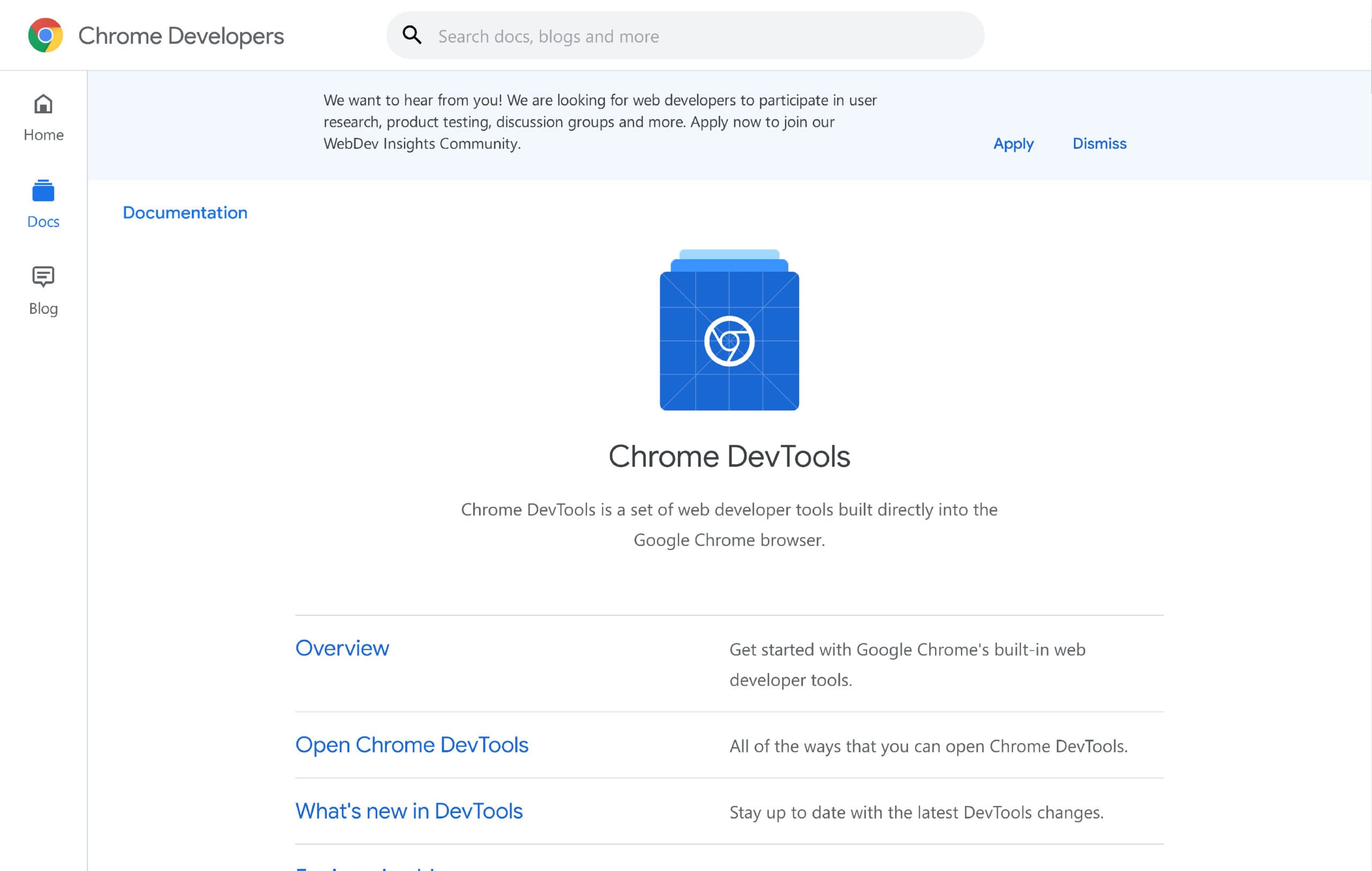This screenshot has width=1372, height=871.
Task: Click the Blog speech bubble icon
Action: click(43, 277)
